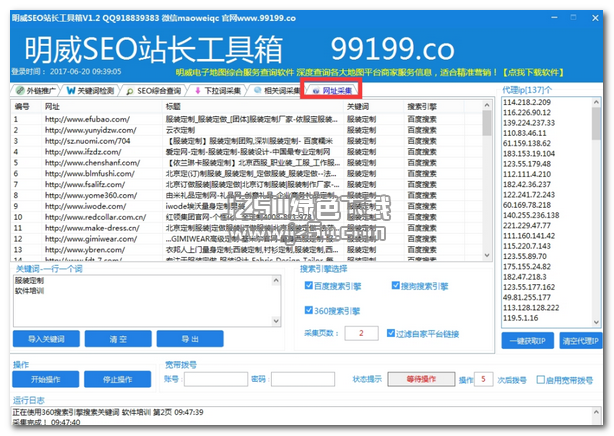Screen dimensions: 614x436
Task: Click the 清空 keywords button
Action: 118,339
